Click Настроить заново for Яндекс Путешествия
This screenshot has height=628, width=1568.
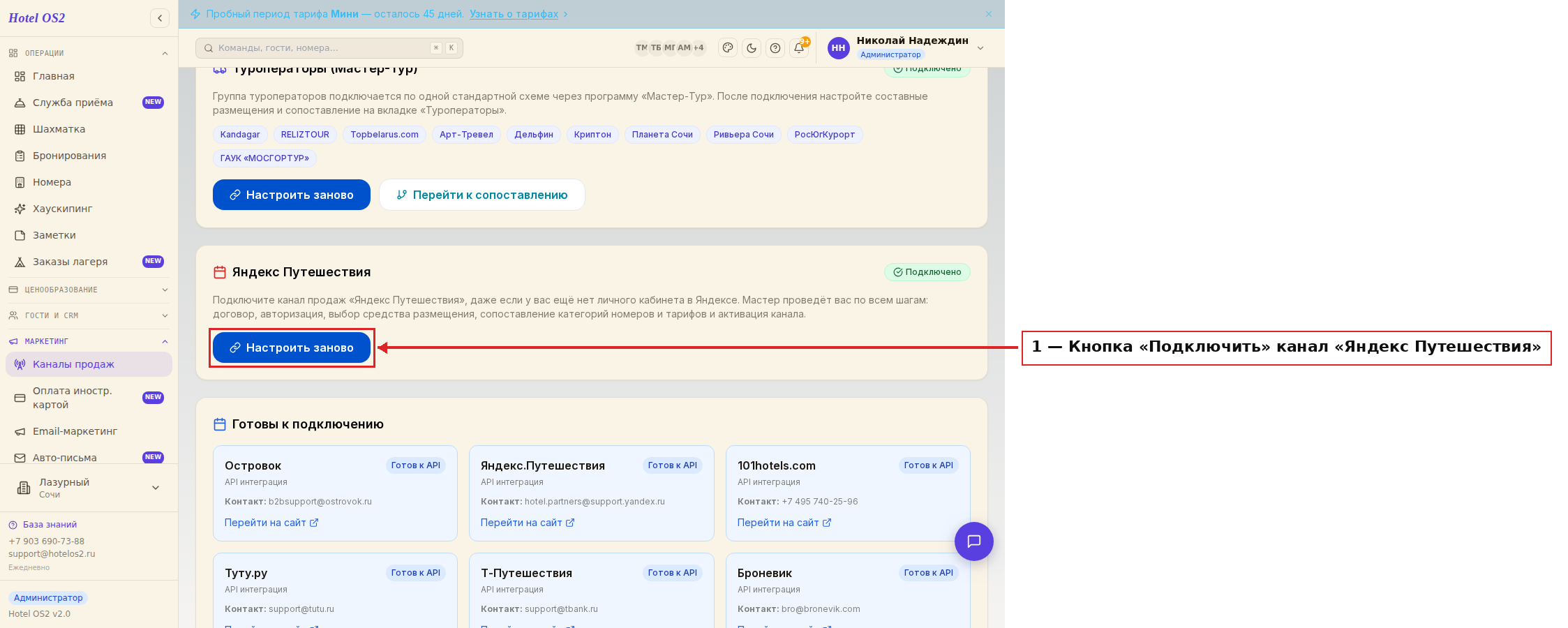(292, 347)
